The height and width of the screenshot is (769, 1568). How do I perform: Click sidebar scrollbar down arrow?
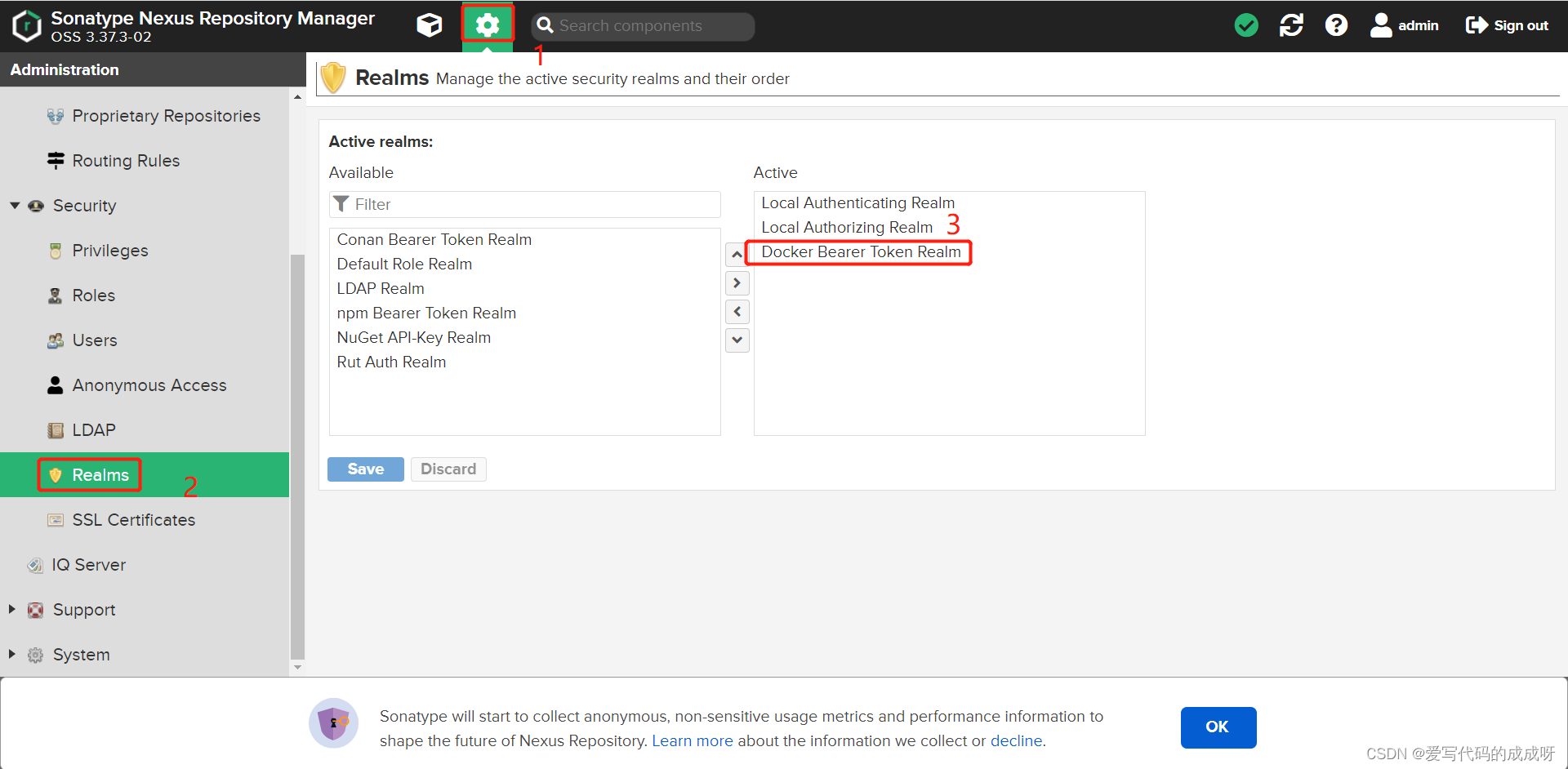coord(297,668)
